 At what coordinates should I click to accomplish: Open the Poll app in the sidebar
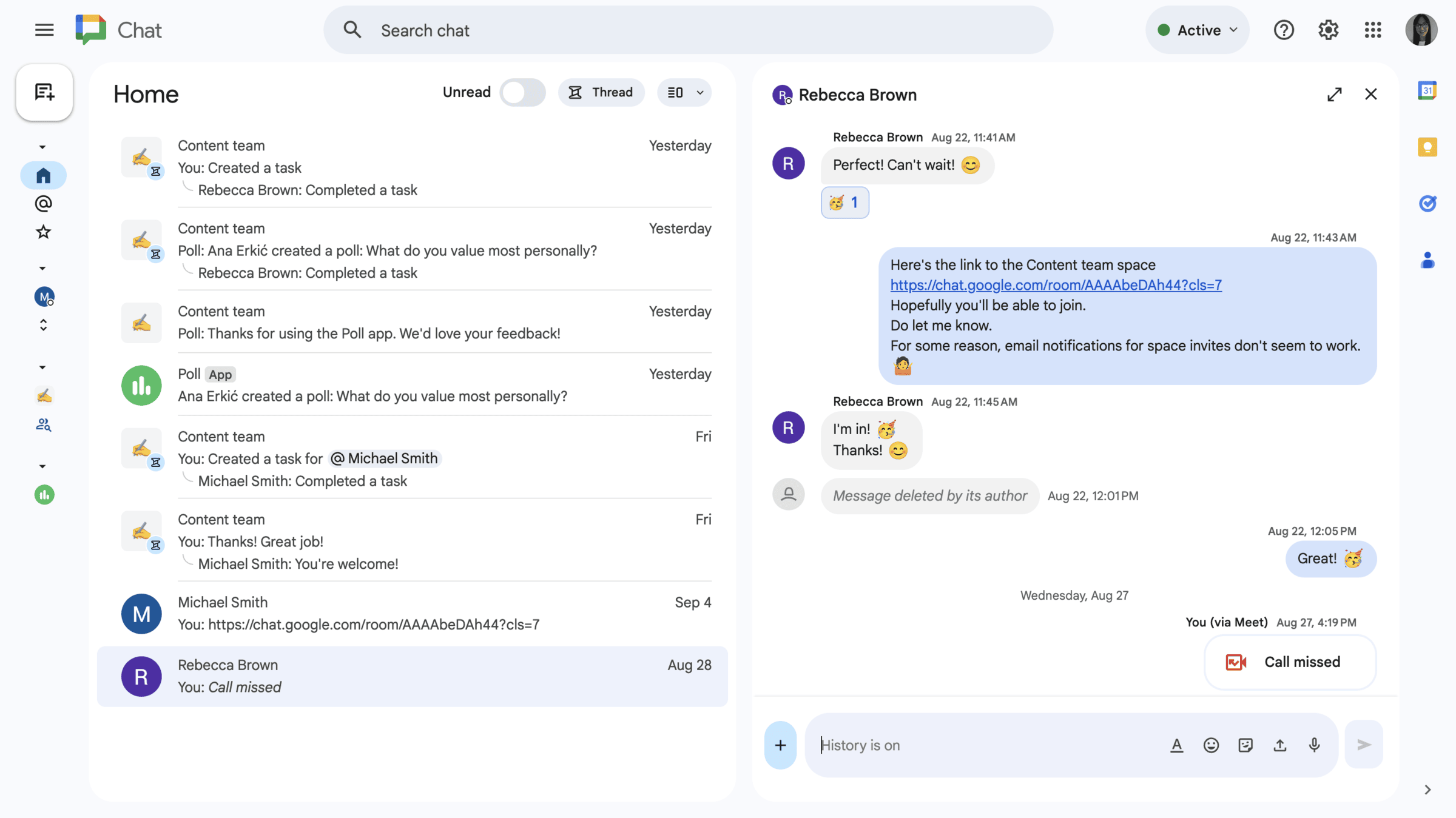pyautogui.click(x=44, y=495)
